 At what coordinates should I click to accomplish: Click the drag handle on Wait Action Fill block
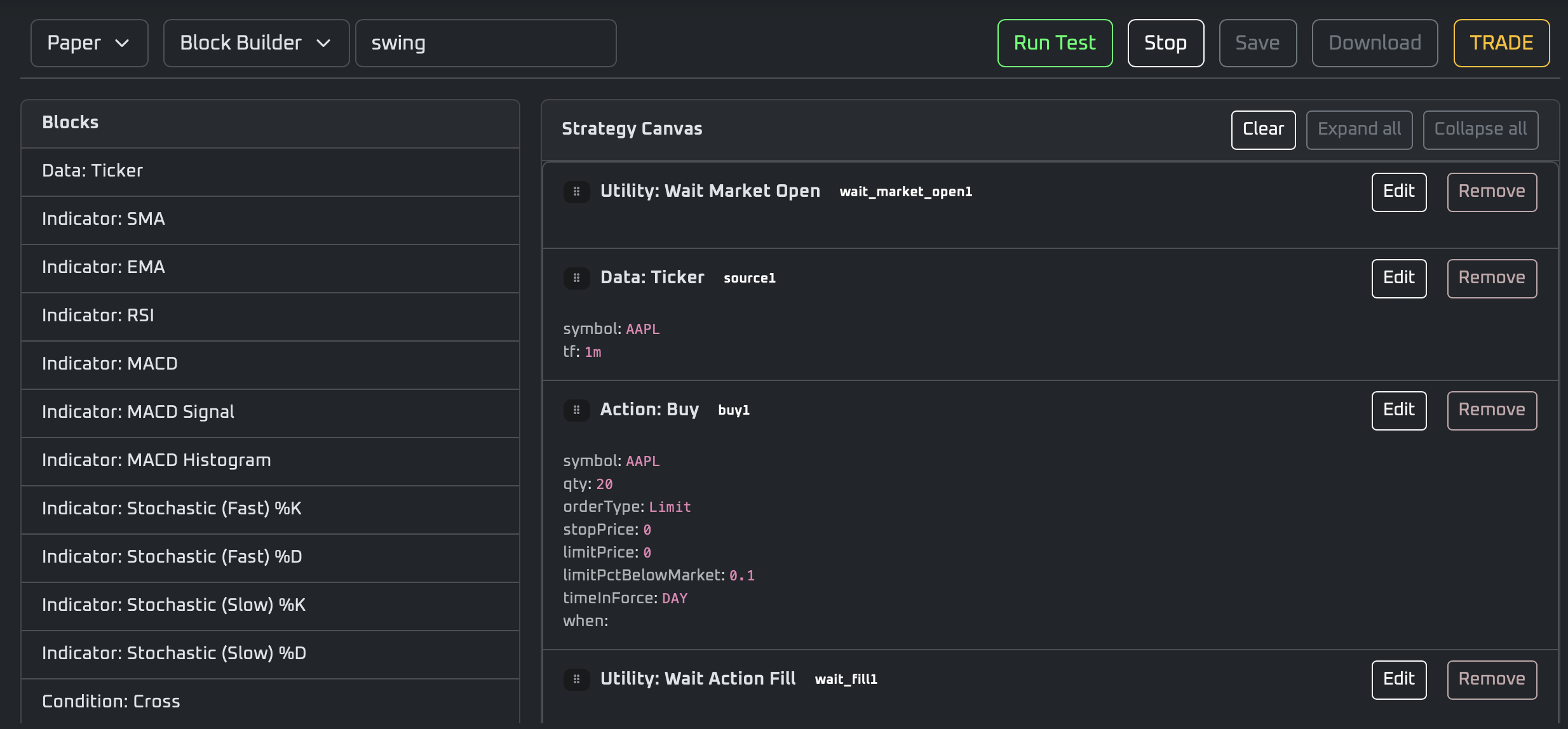point(576,679)
